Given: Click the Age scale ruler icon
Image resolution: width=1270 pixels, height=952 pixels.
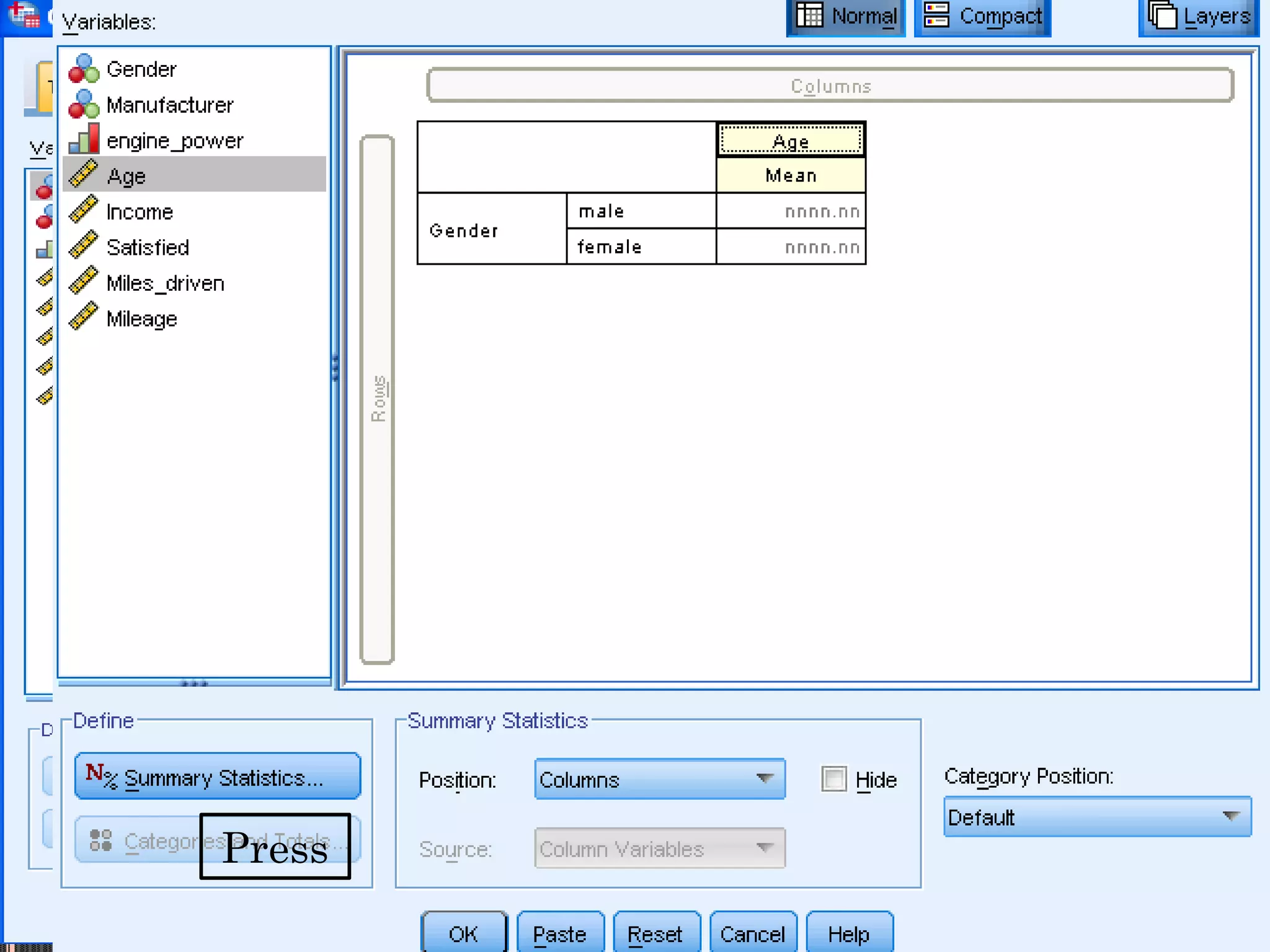Looking at the screenshot, I should [84, 175].
